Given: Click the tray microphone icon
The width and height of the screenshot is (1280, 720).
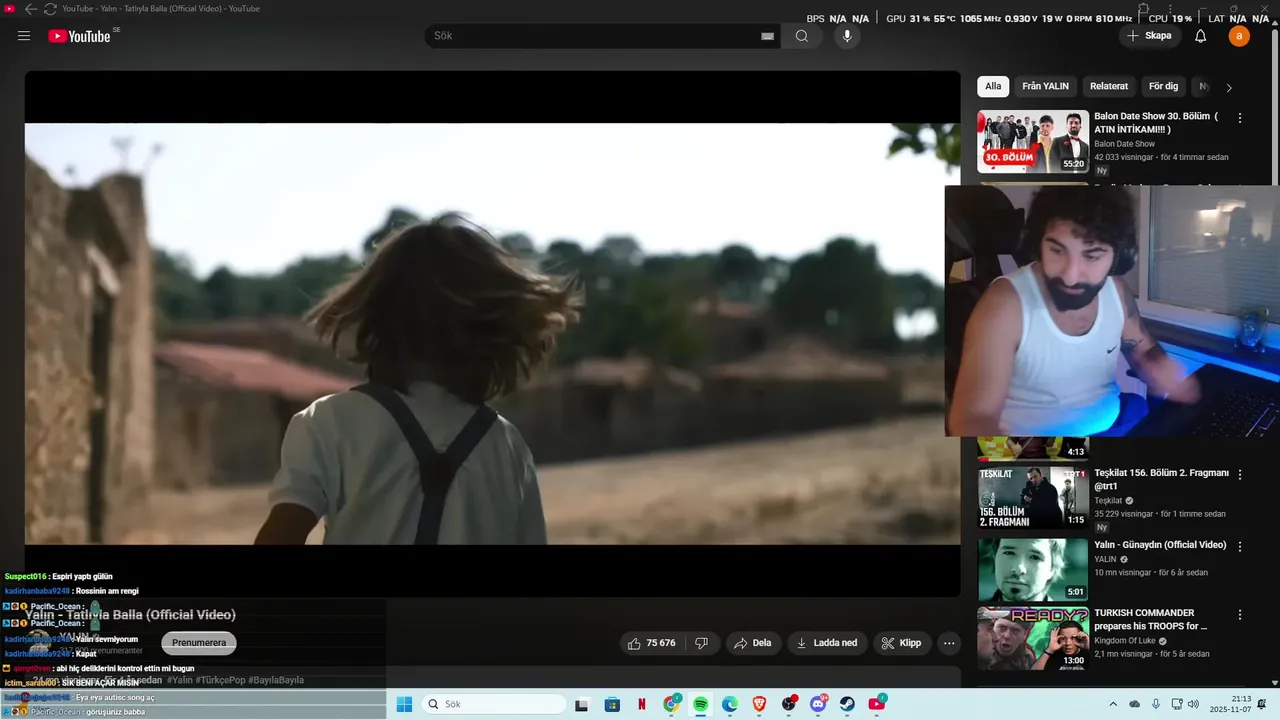Looking at the screenshot, I should pyautogui.click(x=1156, y=705).
